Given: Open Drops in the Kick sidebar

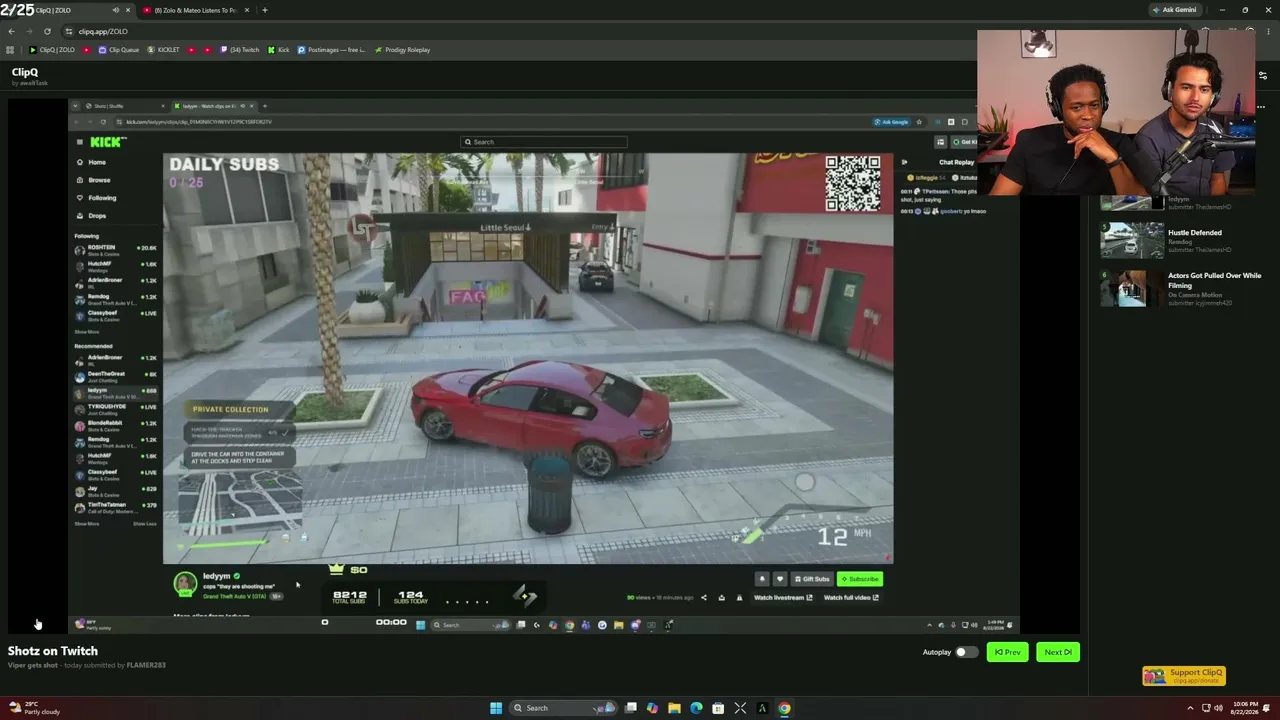Looking at the screenshot, I should pyautogui.click(x=97, y=216).
